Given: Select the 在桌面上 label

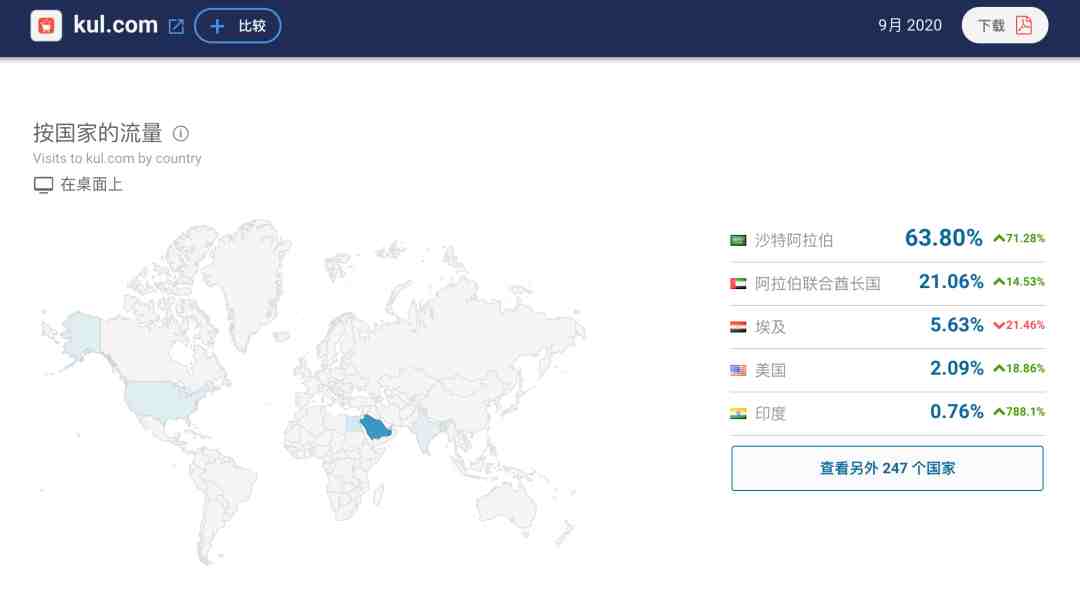Looking at the screenshot, I should [91, 185].
